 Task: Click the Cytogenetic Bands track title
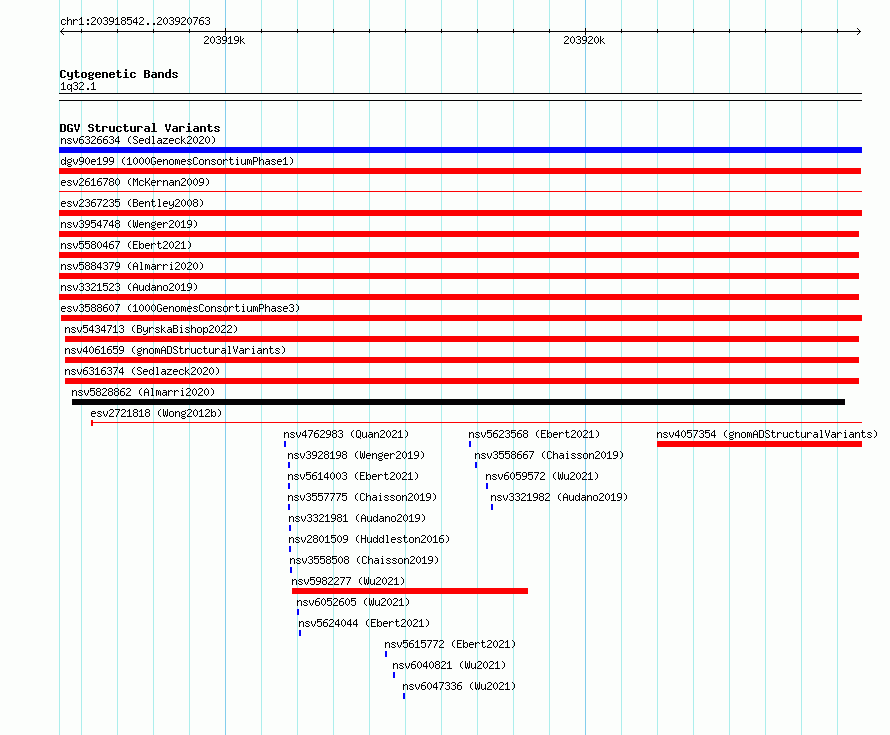click(x=119, y=74)
